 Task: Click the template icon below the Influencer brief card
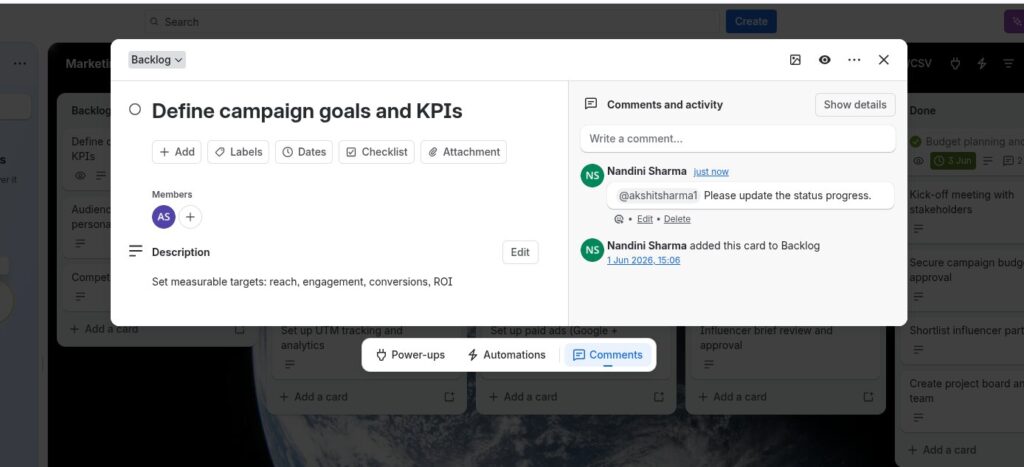[x=869, y=396]
